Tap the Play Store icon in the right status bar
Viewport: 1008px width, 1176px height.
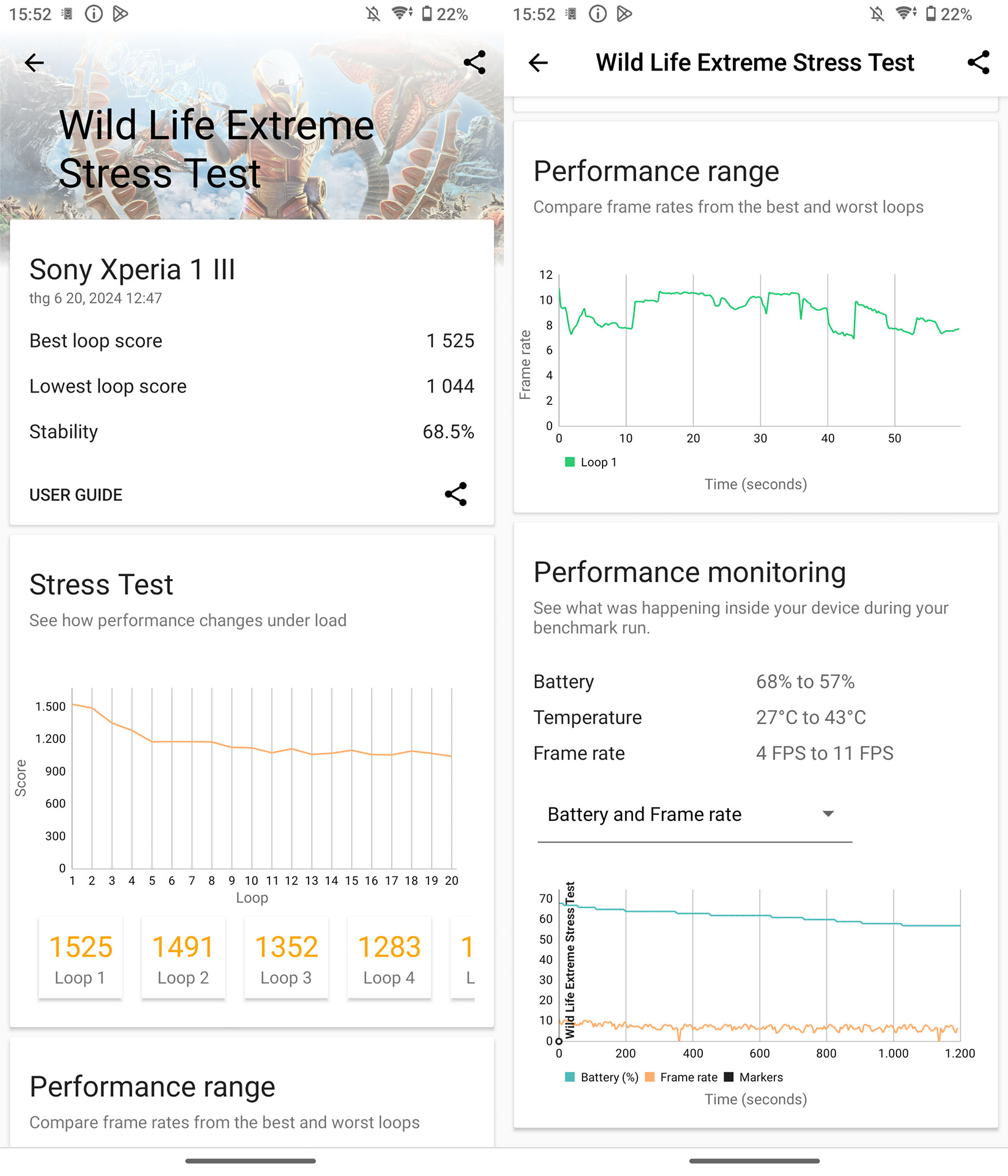[x=624, y=13]
